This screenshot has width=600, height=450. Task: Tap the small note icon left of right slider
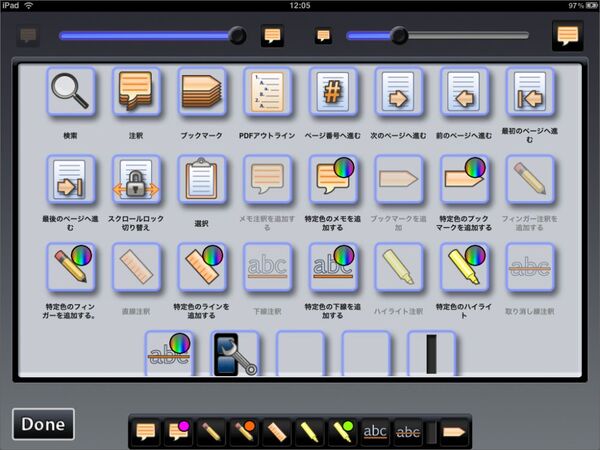pos(323,36)
